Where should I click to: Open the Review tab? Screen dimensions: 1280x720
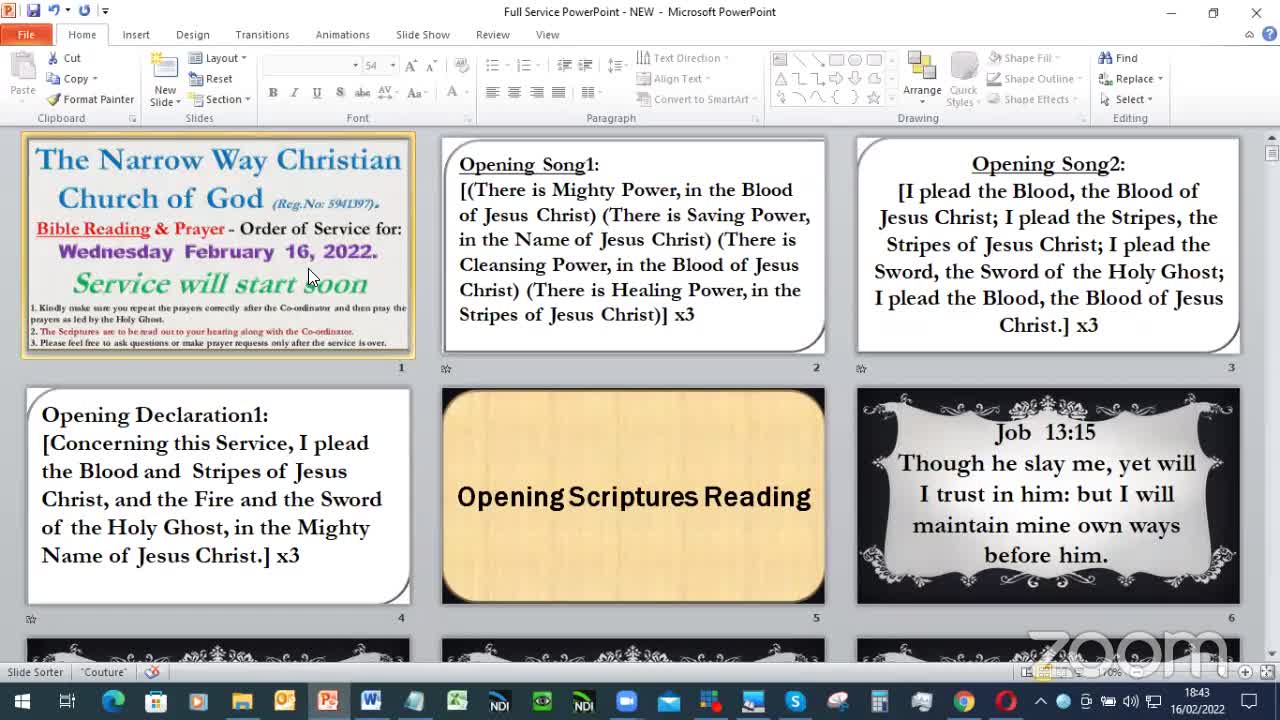click(x=493, y=34)
